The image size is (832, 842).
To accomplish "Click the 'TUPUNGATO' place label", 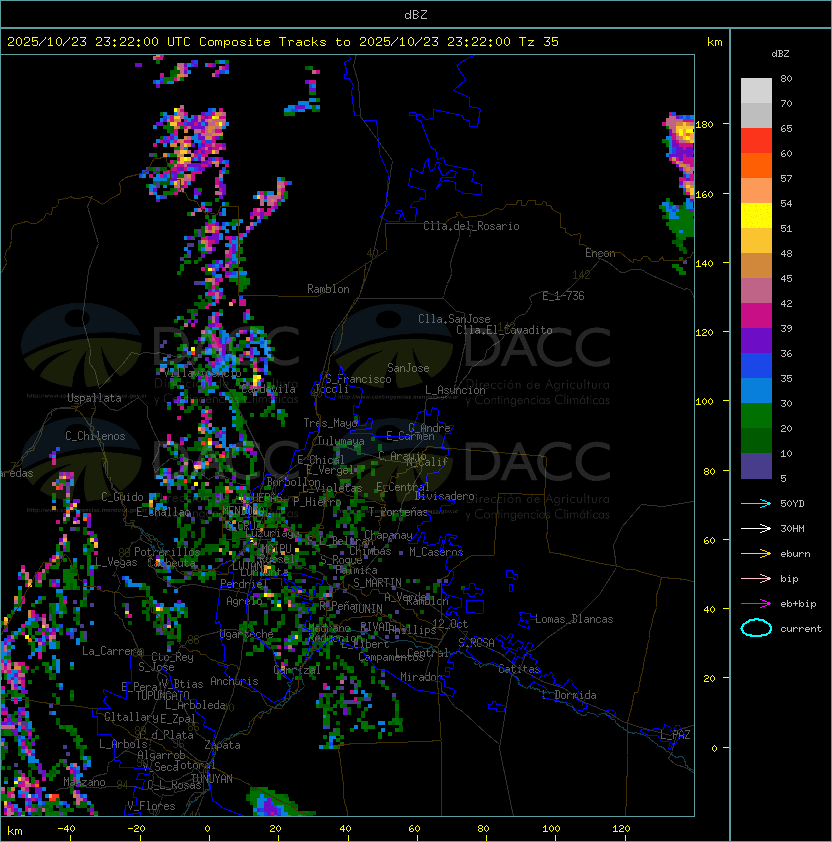I will click(x=162, y=695).
